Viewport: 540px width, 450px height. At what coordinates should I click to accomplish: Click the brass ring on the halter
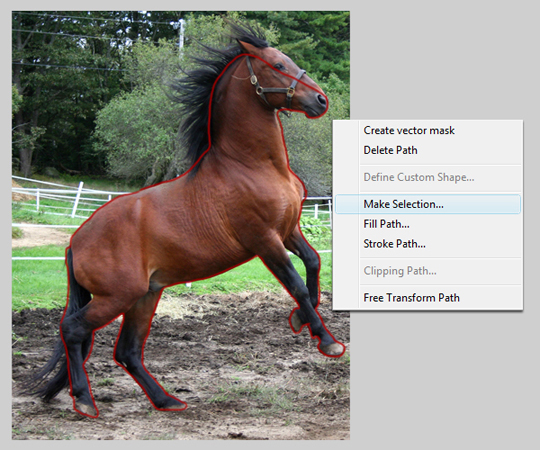click(x=254, y=80)
